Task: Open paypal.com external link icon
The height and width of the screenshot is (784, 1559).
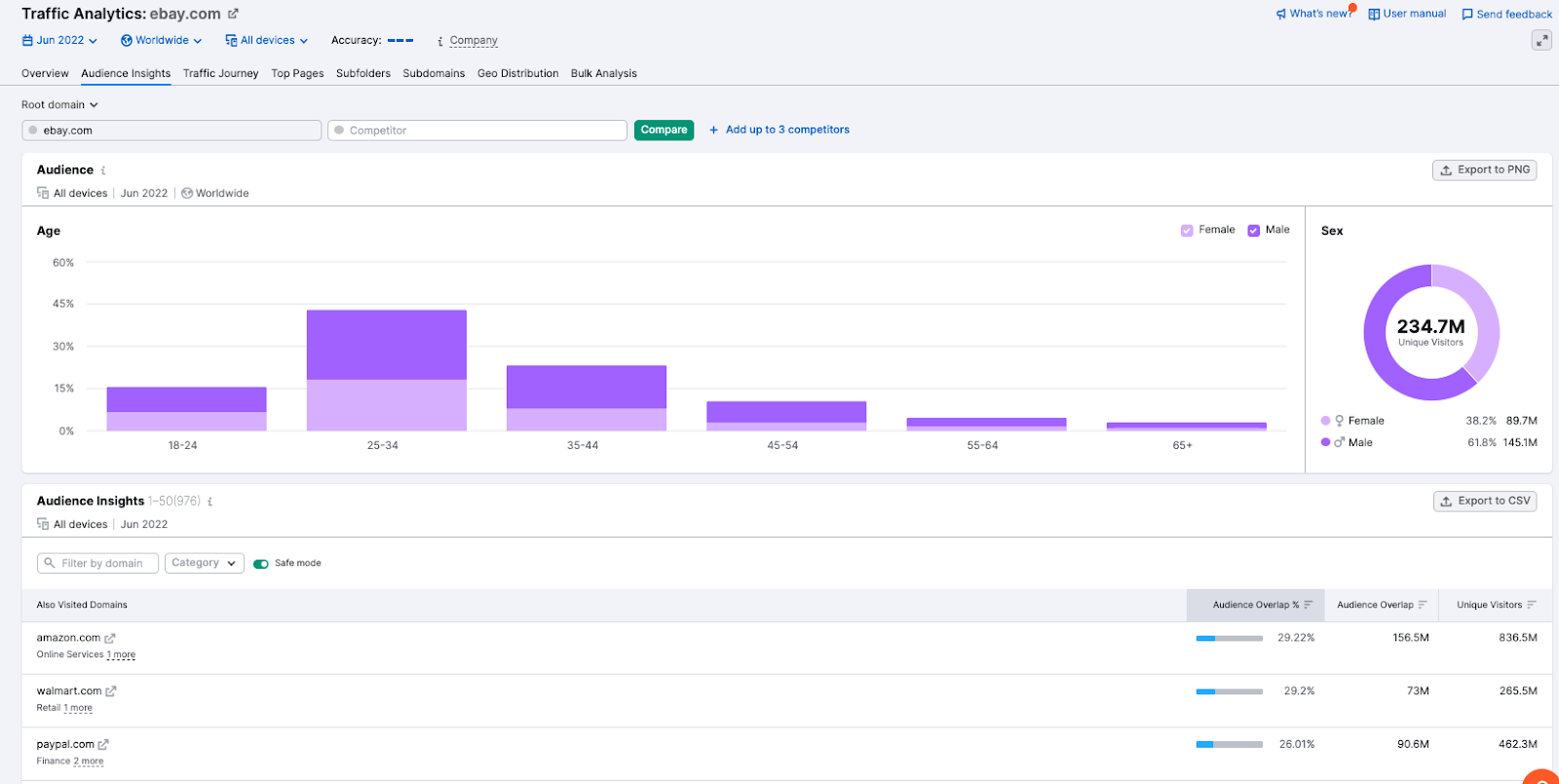Action: click(103, 745)
